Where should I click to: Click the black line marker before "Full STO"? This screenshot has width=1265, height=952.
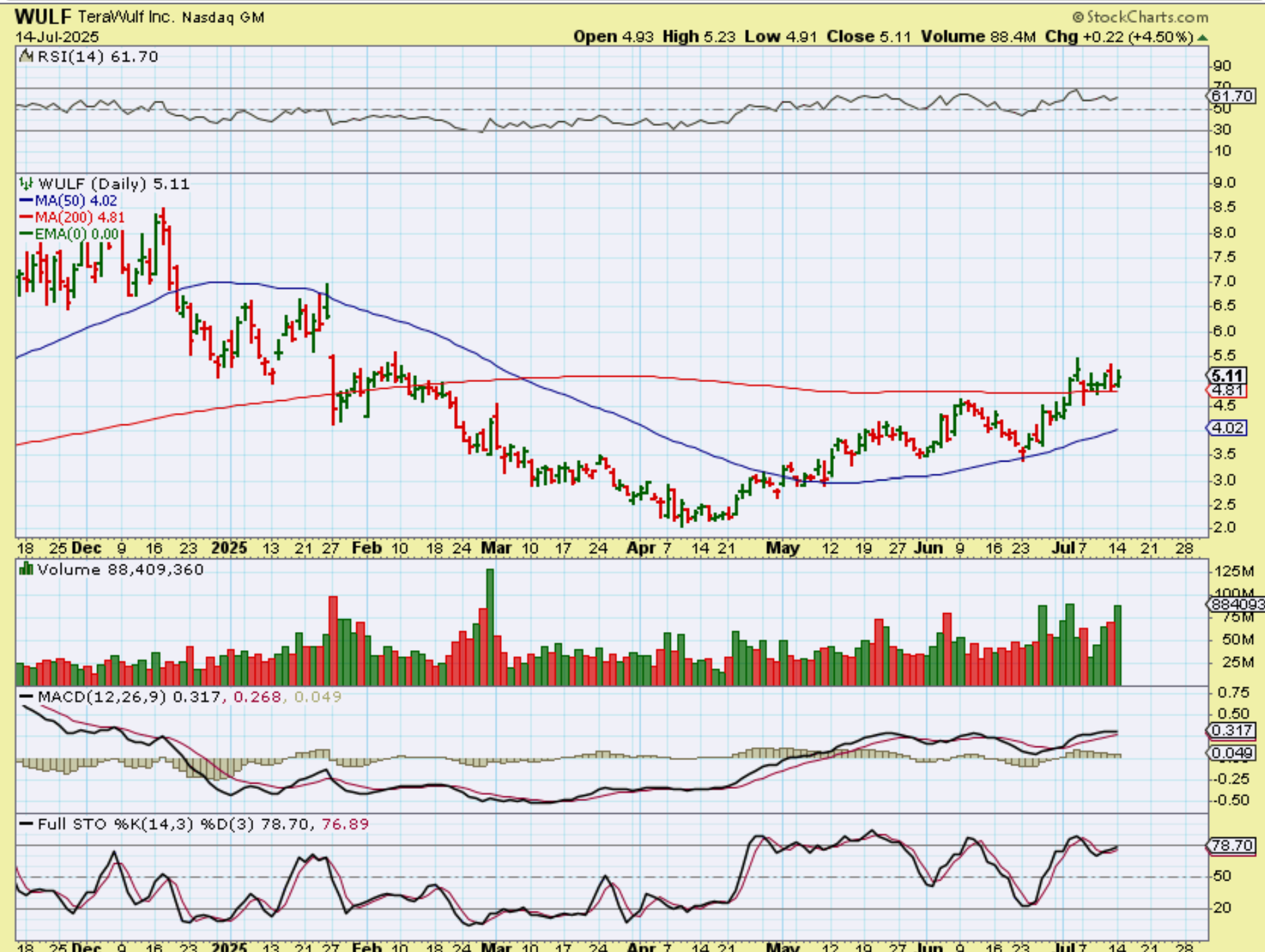pyautogui.click(x=26, y=824)
